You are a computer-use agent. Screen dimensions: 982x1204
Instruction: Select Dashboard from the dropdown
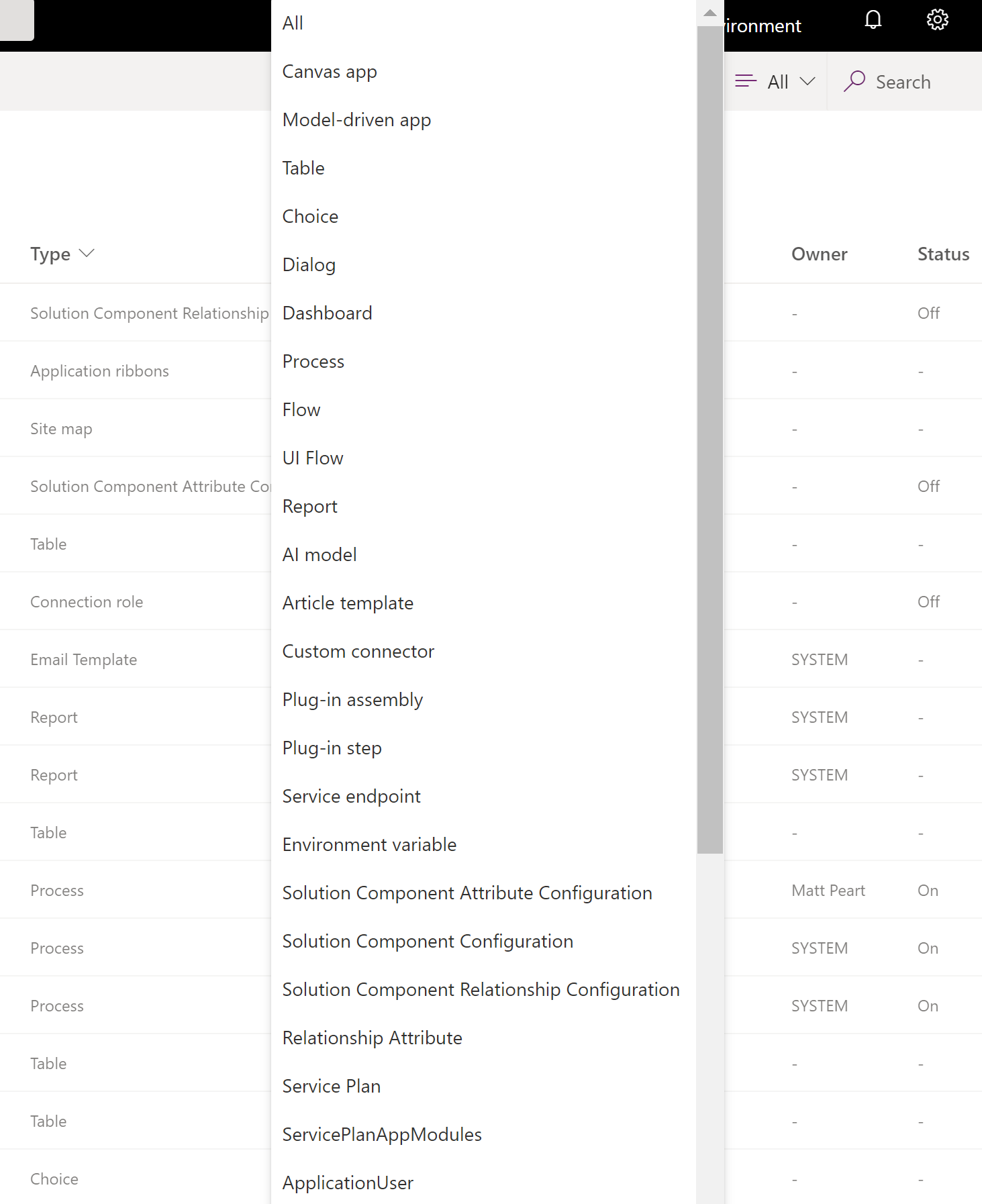328,313
